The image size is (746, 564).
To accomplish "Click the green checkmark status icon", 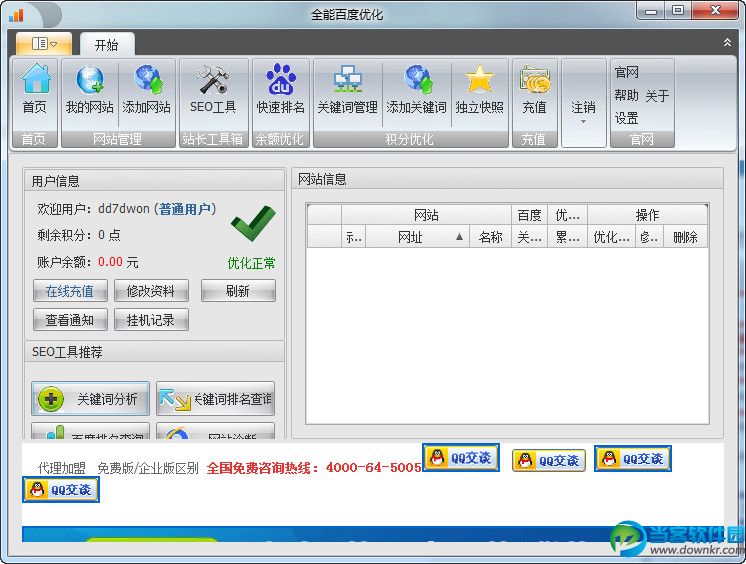I will coord(253,224).
